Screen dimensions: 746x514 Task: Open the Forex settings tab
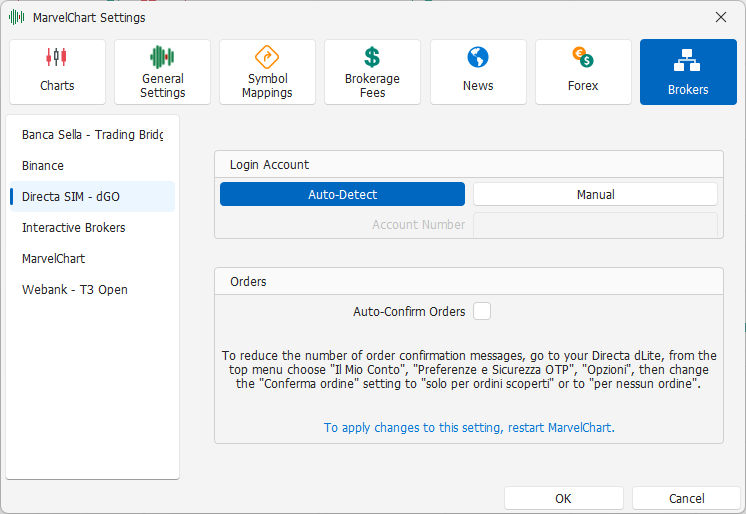(x=583, y=72)
